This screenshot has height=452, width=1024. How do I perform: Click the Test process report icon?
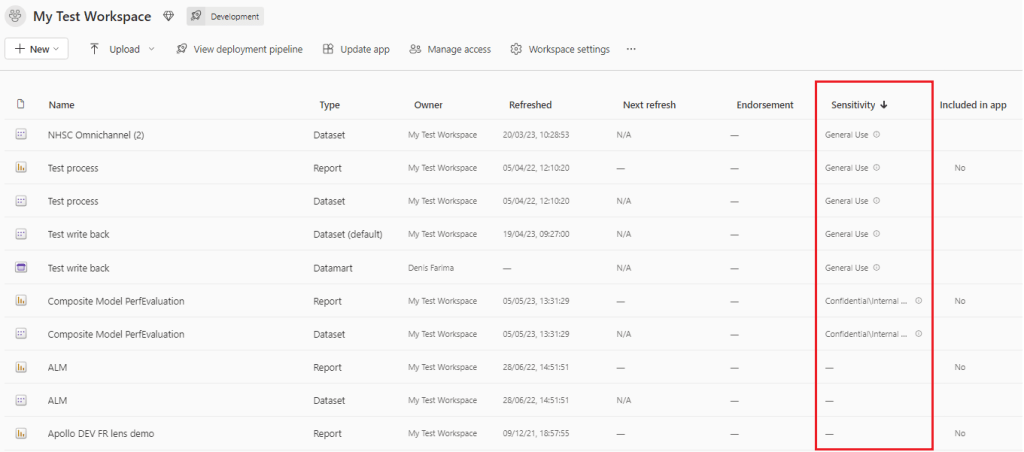tap(21, 168)
